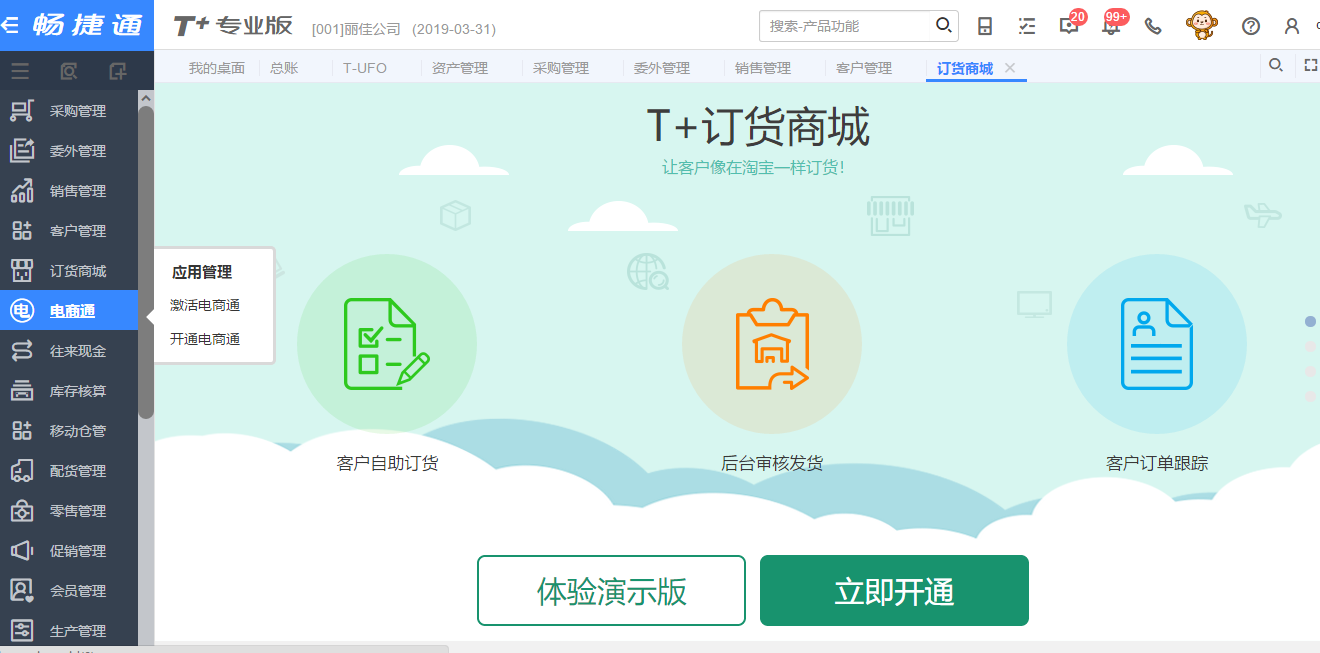Viewport: 1320px width, 653px height.
Task: Click the tab bar search magnifier
Action: (1276, 66)
